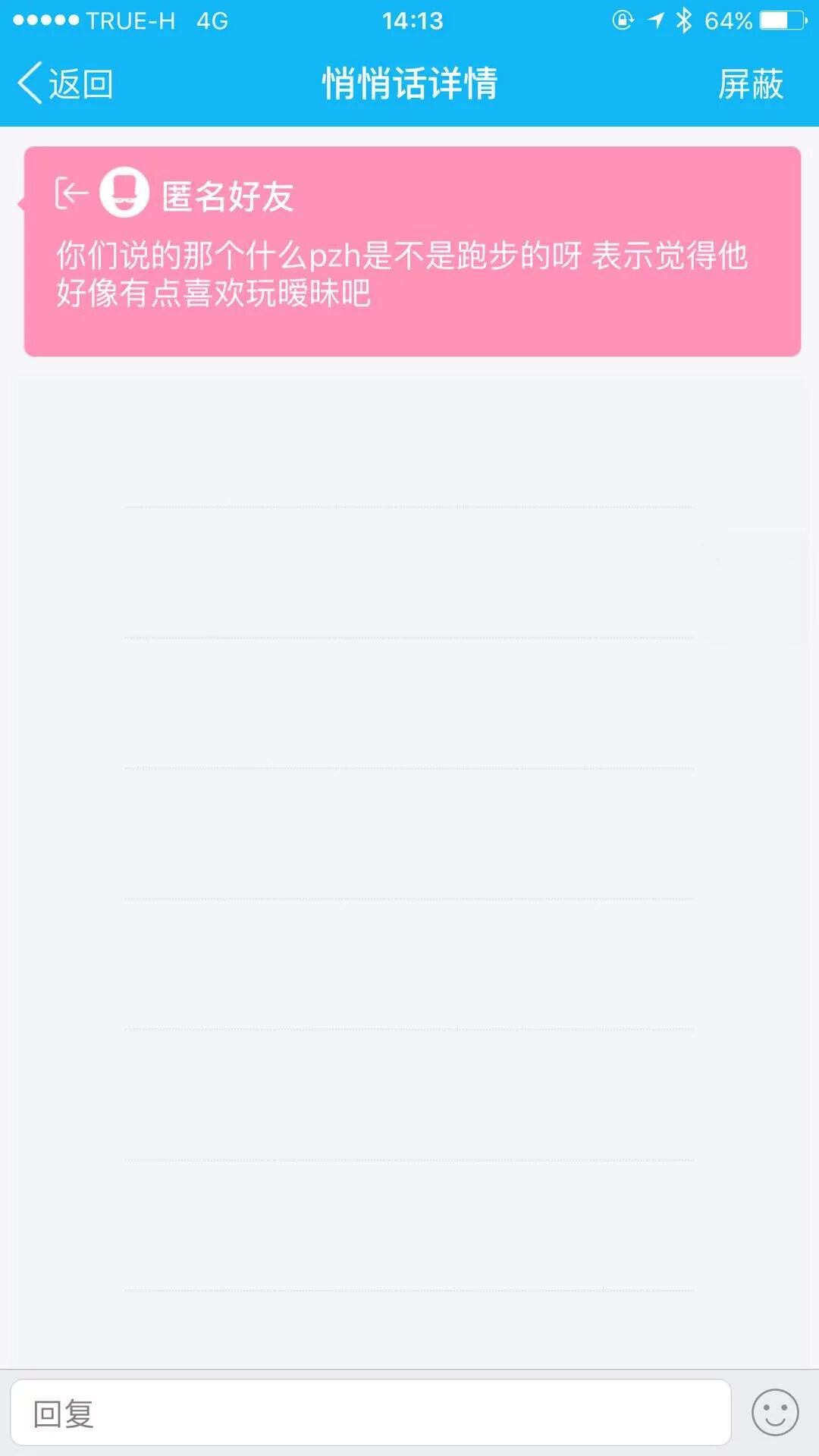This screenshot has width=819, height=1456.
Task: Tap the signal strength dots
Action: (x=45, y=20)
